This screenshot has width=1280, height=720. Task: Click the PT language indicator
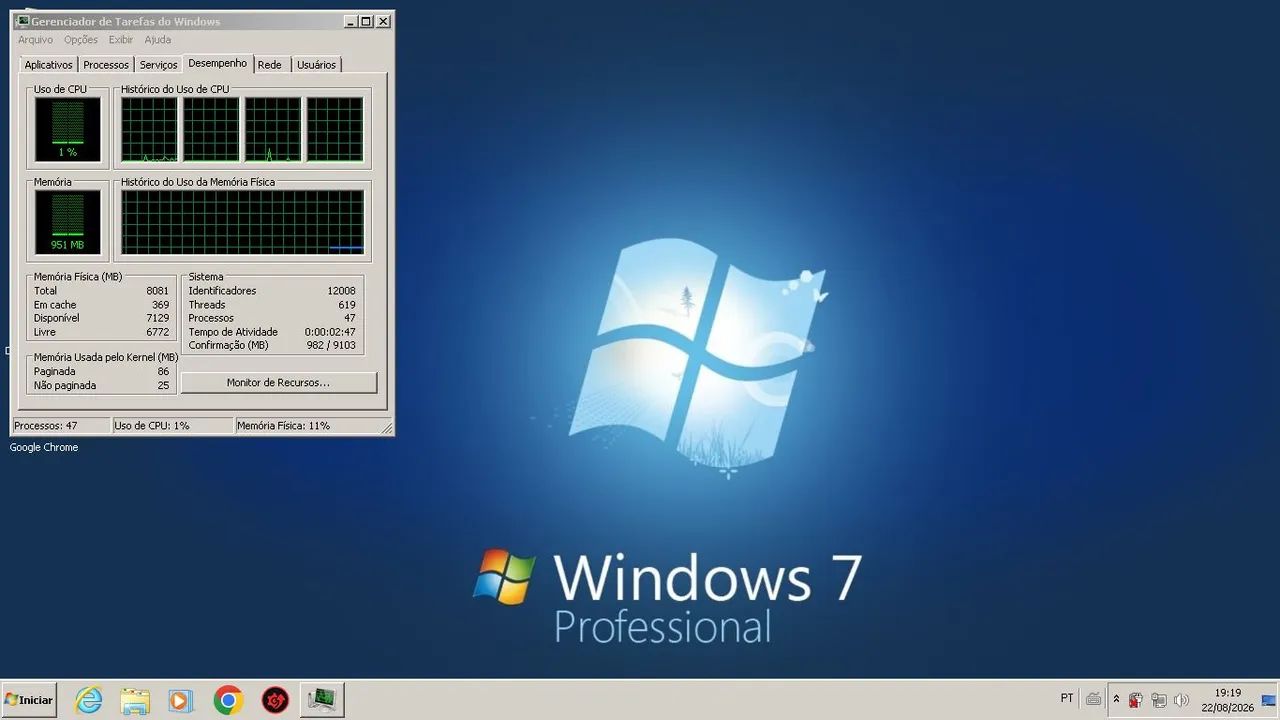[x=1067, y=699]
